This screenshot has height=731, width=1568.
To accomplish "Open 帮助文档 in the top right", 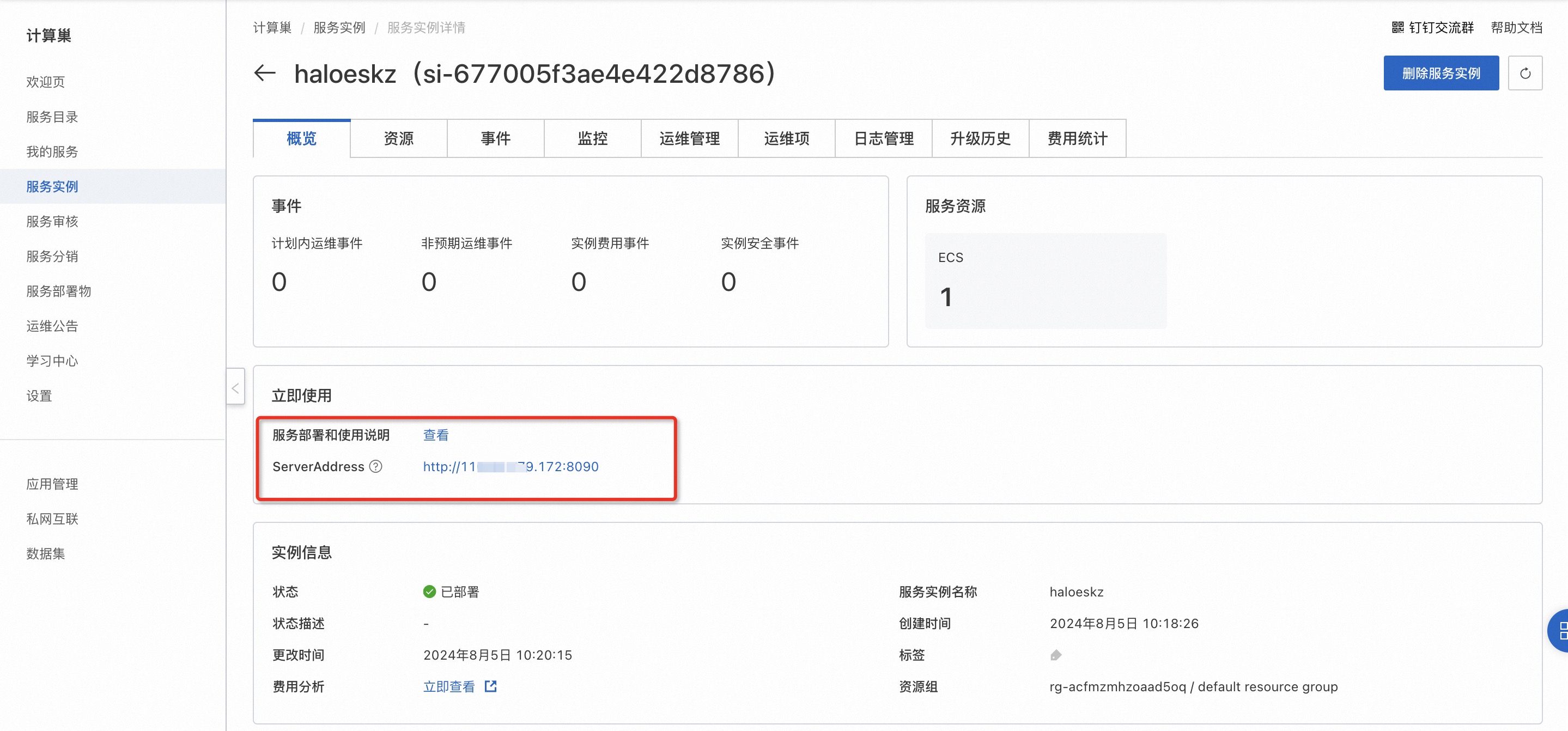I will [1516, 27].
